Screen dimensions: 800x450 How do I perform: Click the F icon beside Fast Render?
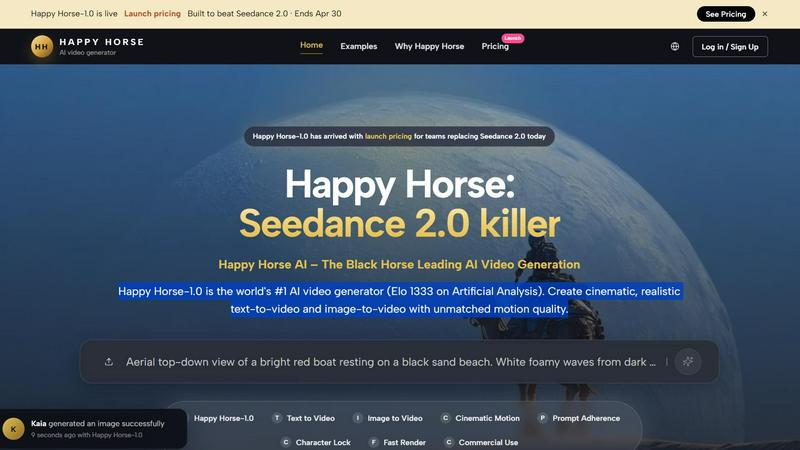(373, 442)
